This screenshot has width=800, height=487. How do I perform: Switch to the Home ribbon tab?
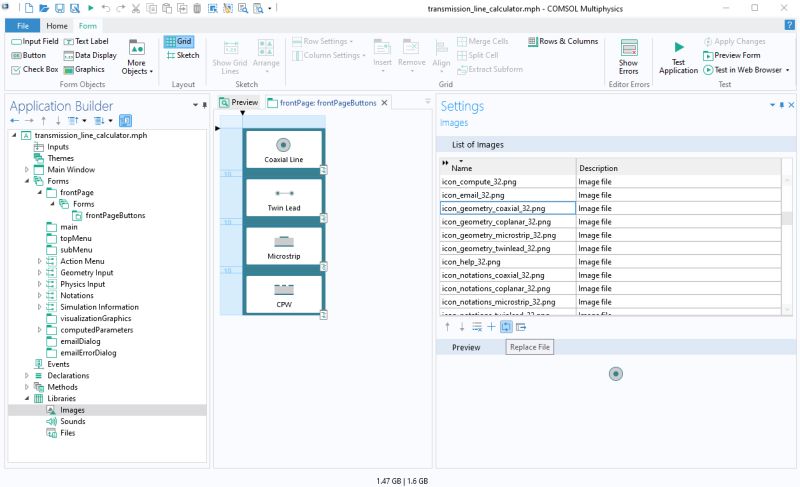click(x=57, y=25)
